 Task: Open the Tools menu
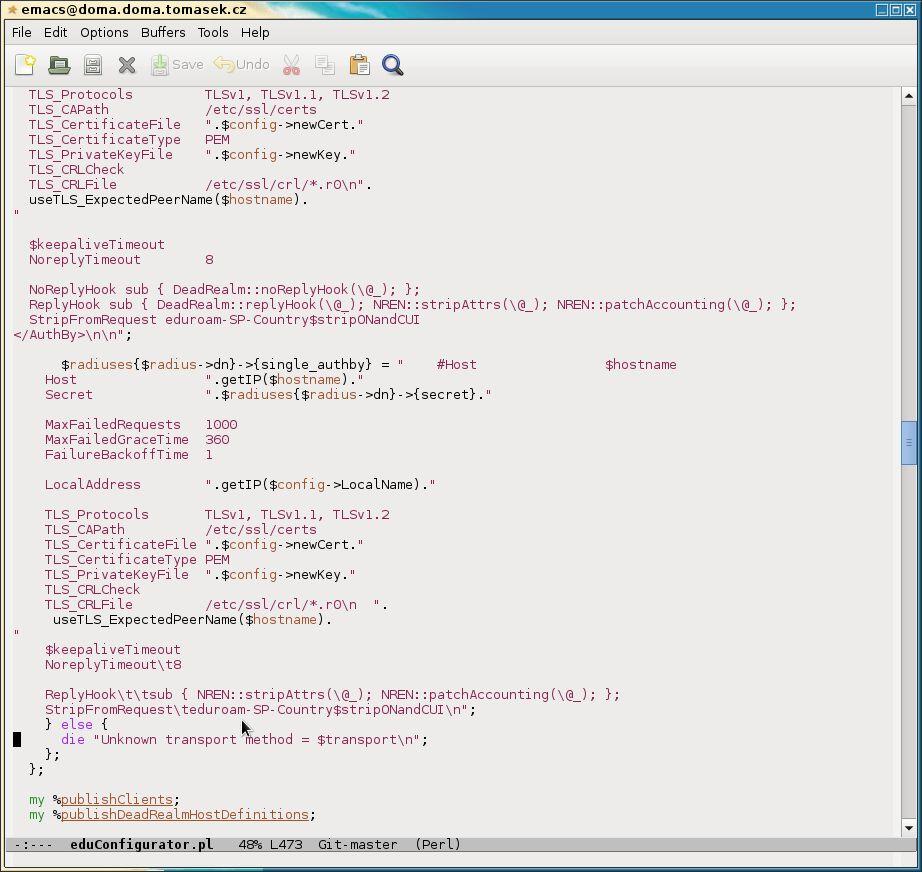pos(213,32)
